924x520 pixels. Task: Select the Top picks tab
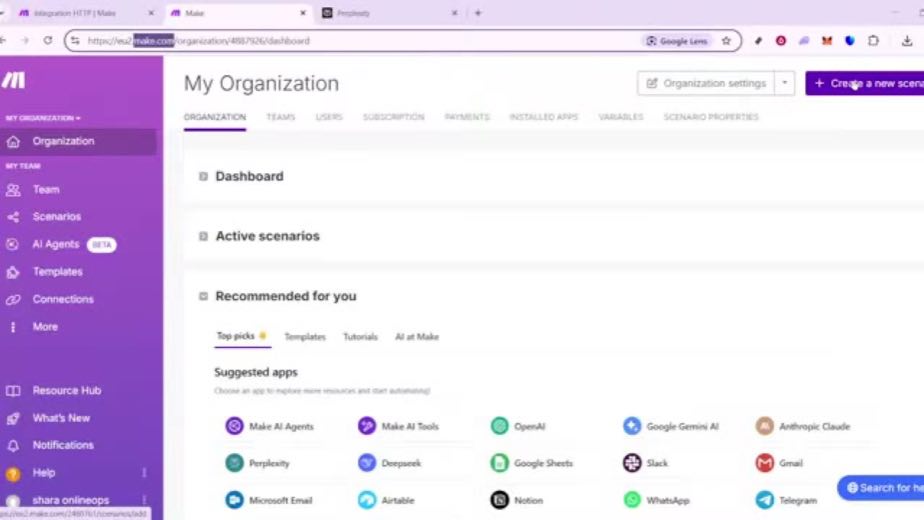click(242, 336)
